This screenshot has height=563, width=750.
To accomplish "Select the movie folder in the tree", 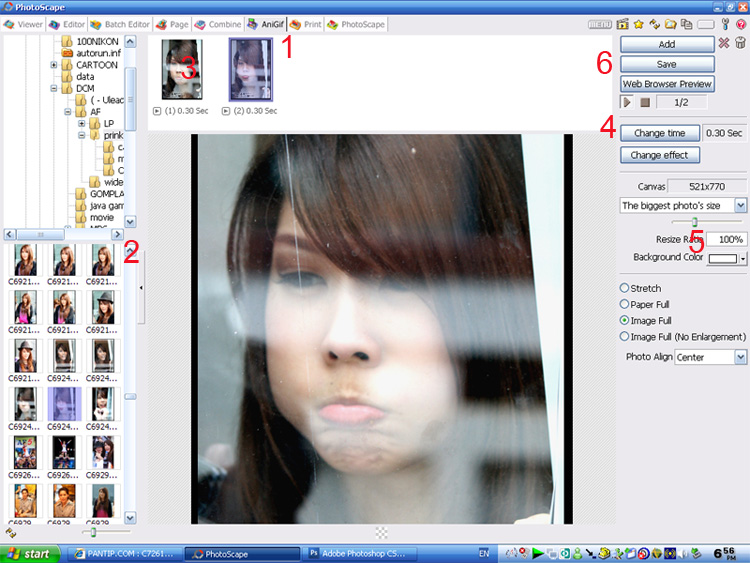I will tap(95, 218).
